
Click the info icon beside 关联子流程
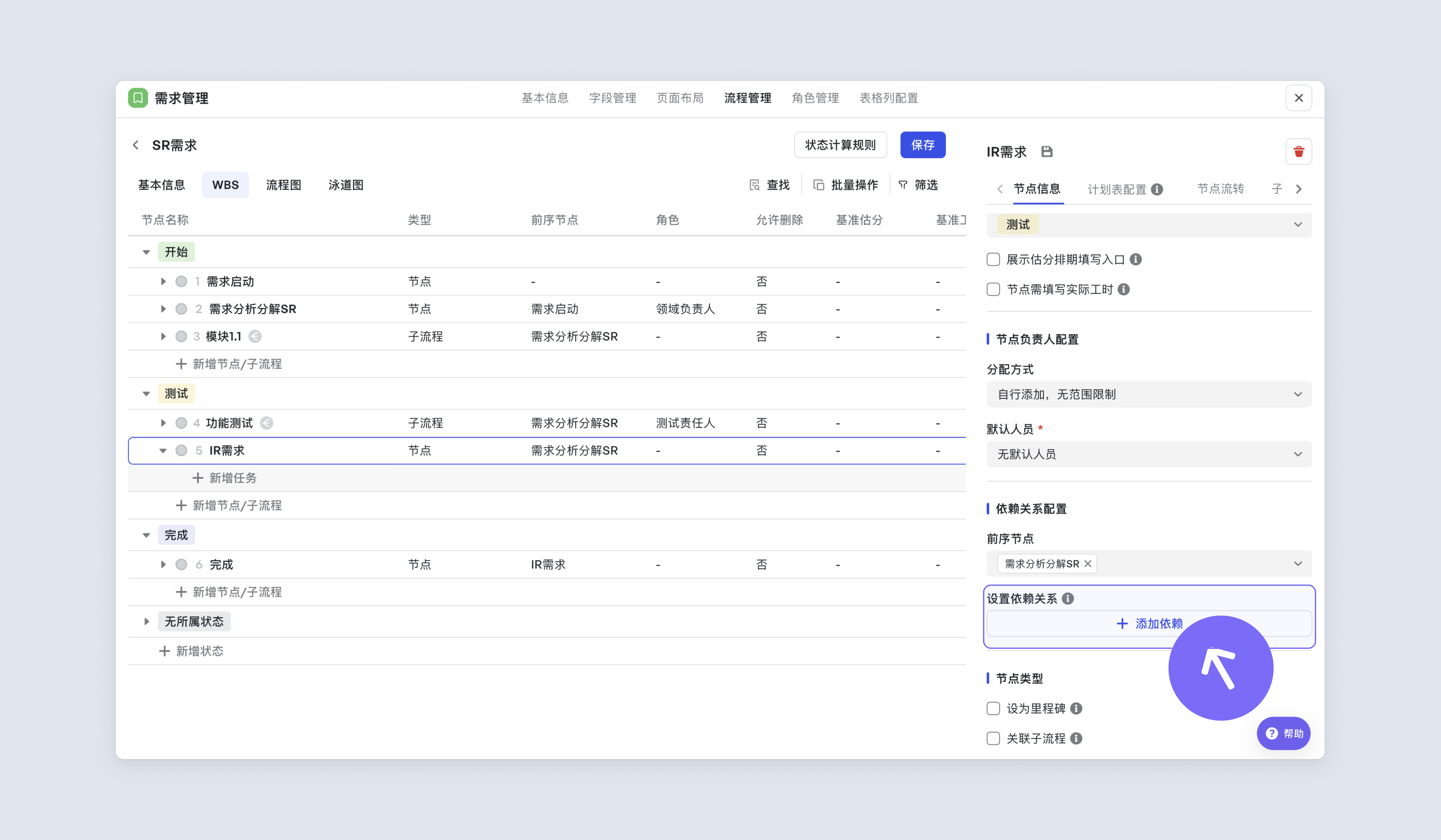coord(1076,738)
